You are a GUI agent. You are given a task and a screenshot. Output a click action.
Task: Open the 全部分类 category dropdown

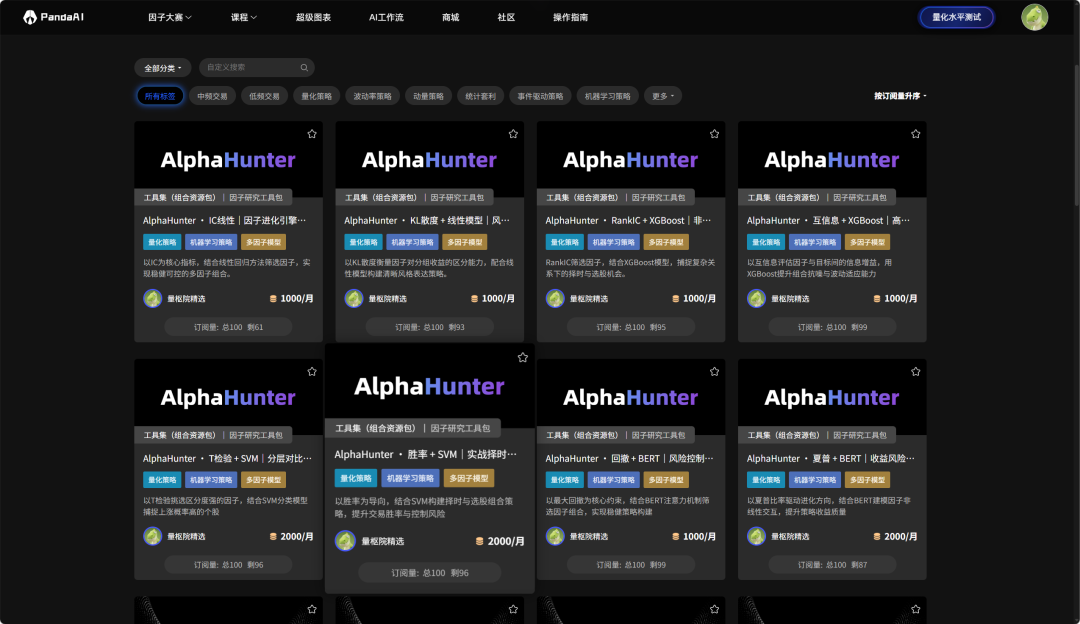click(x=163, y=67)
